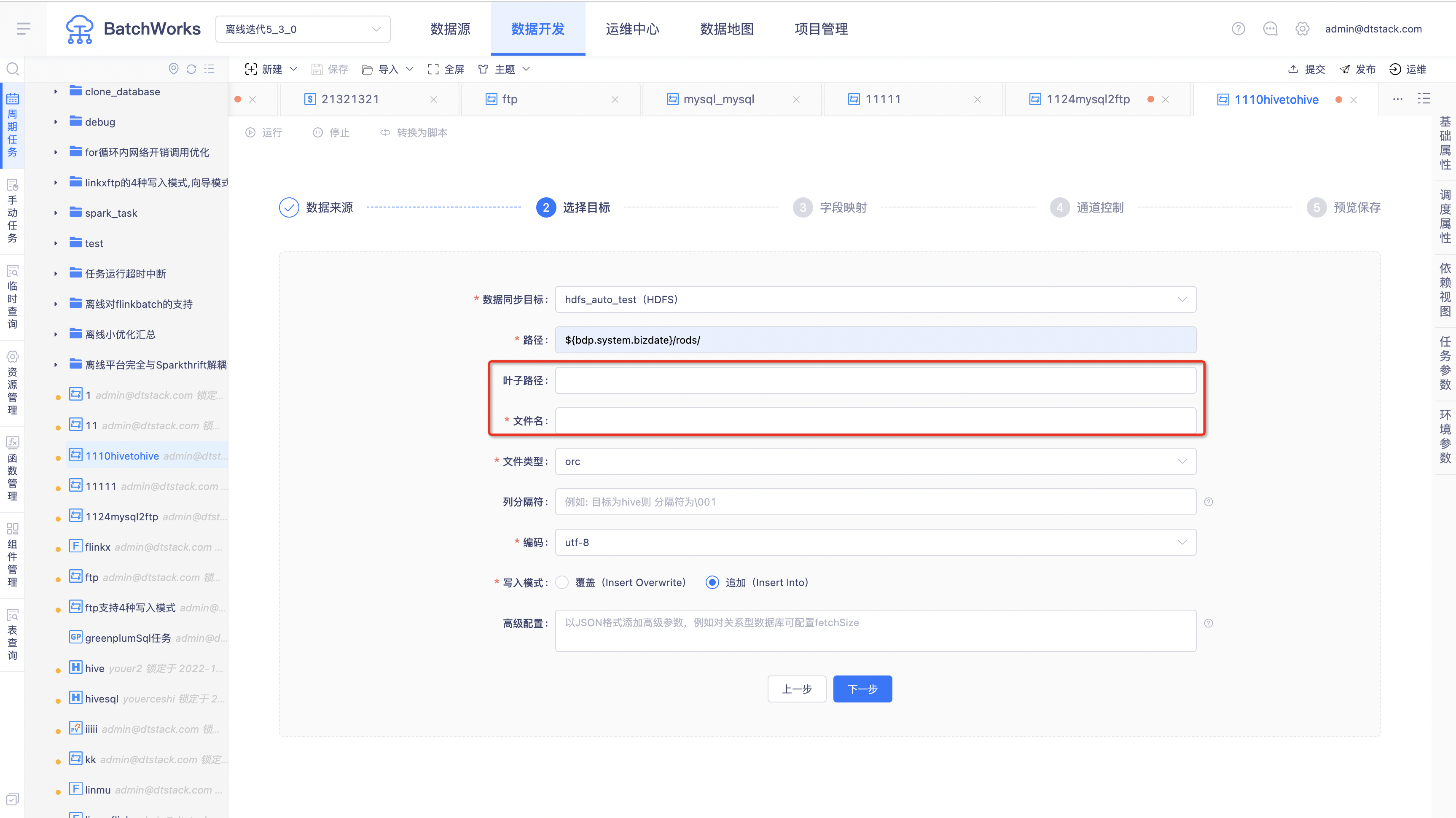Click the locate pin icon above tree
1456x818 pixels.
(174, 69)
